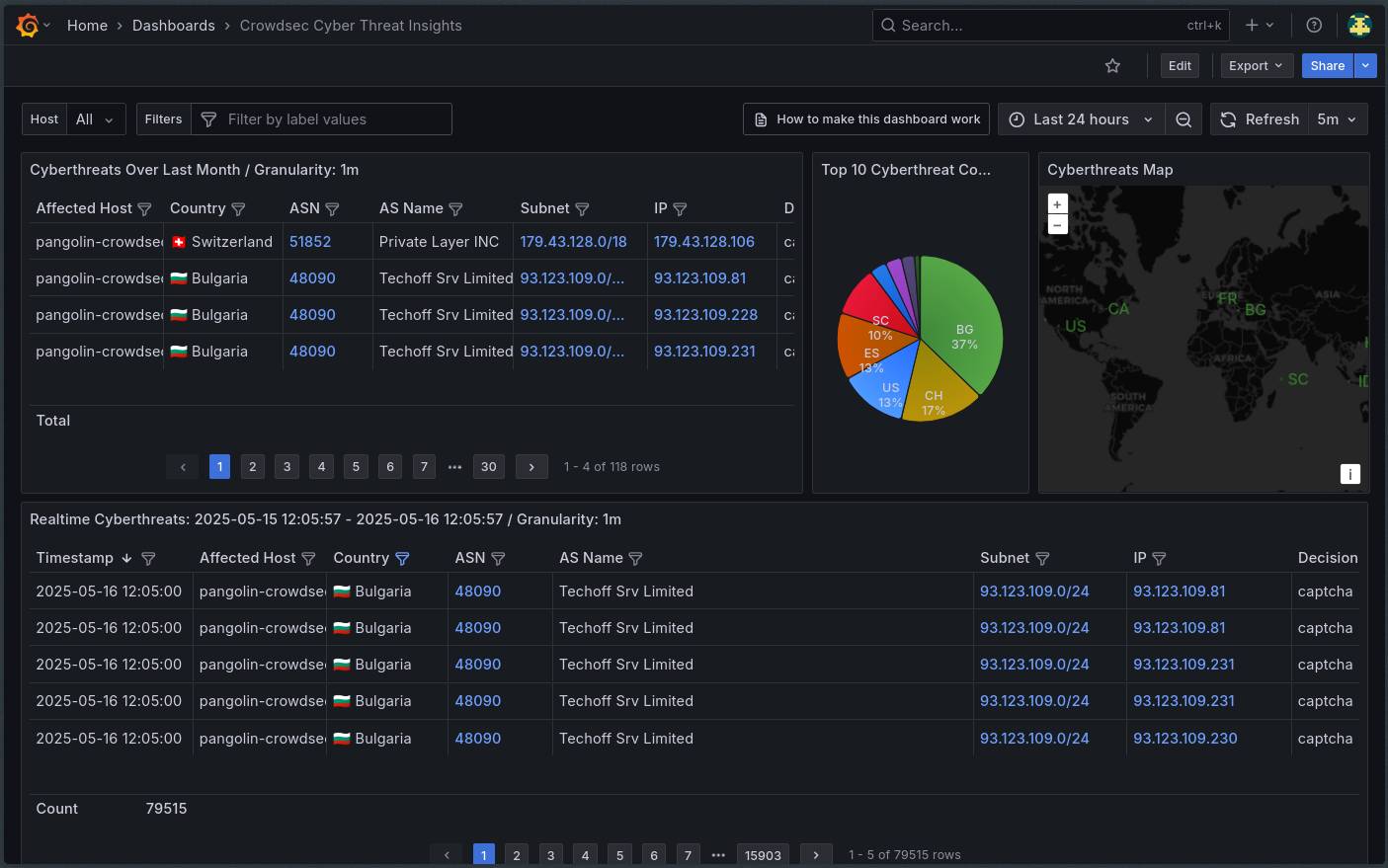
Task: Expand the Grafana logo menu chevron
Action: (46, 26)
